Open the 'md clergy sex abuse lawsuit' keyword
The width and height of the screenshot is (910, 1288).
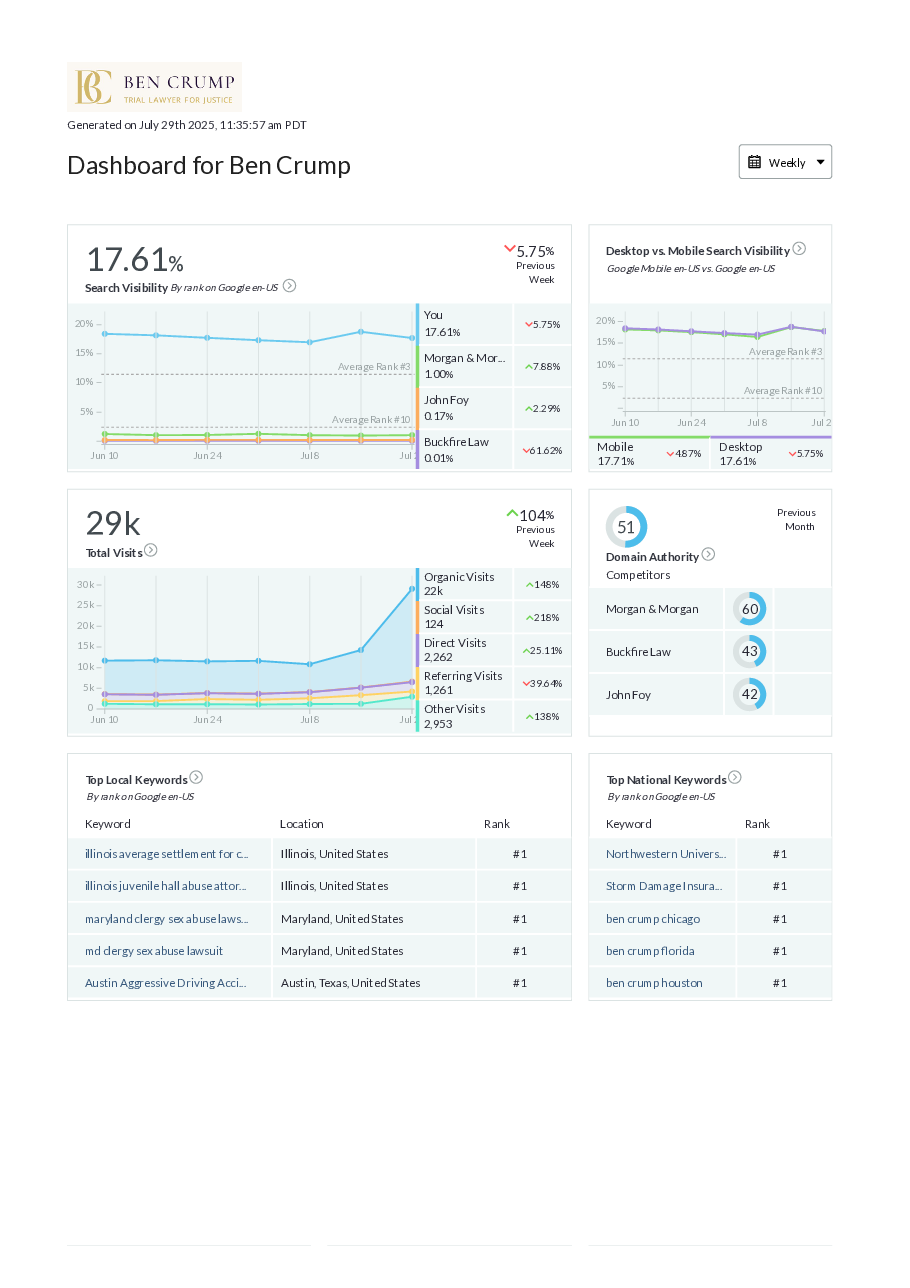pyautogui.click(x=154, y=951)
